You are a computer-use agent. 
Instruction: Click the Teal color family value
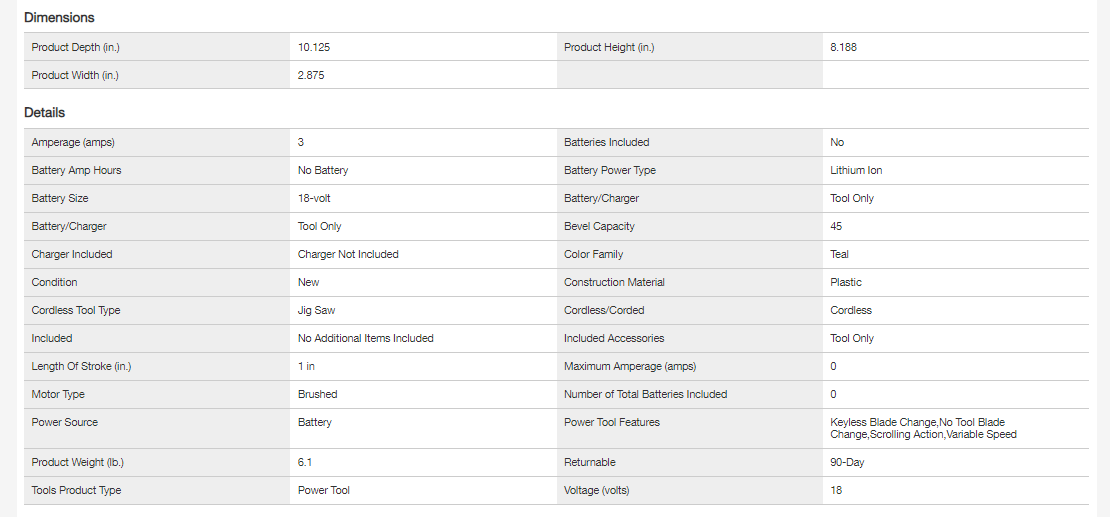point(840,254)
